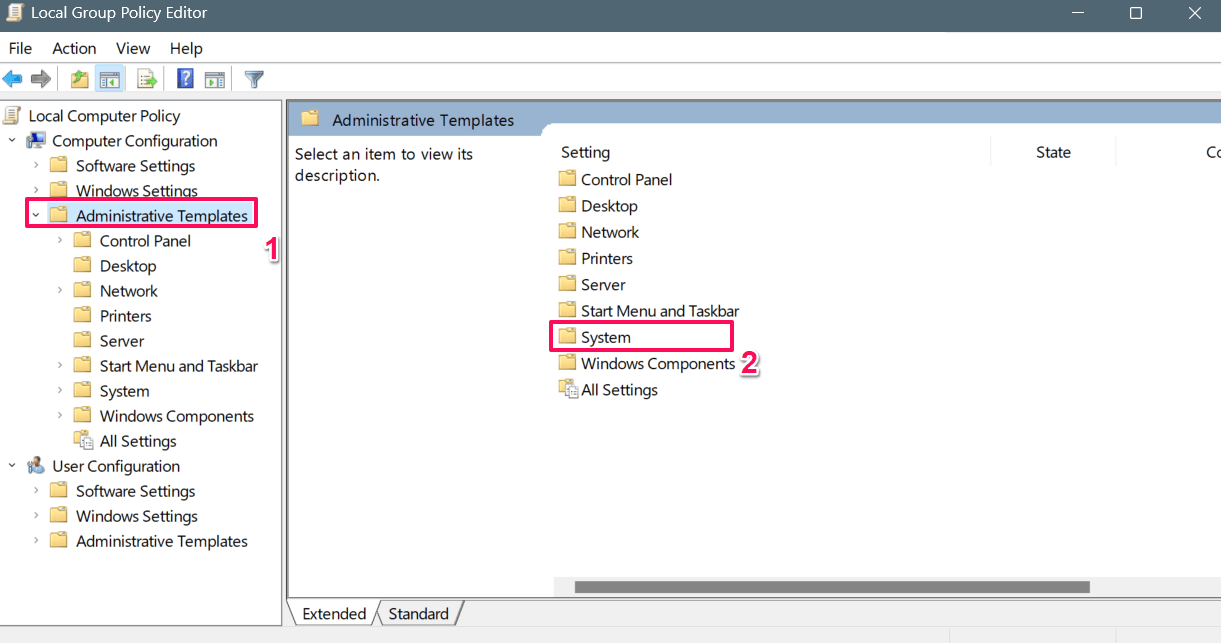Viewport: 1221px width, 643px height.
Task: Expand the Control Panel tree node
Action: click(60, 240)
